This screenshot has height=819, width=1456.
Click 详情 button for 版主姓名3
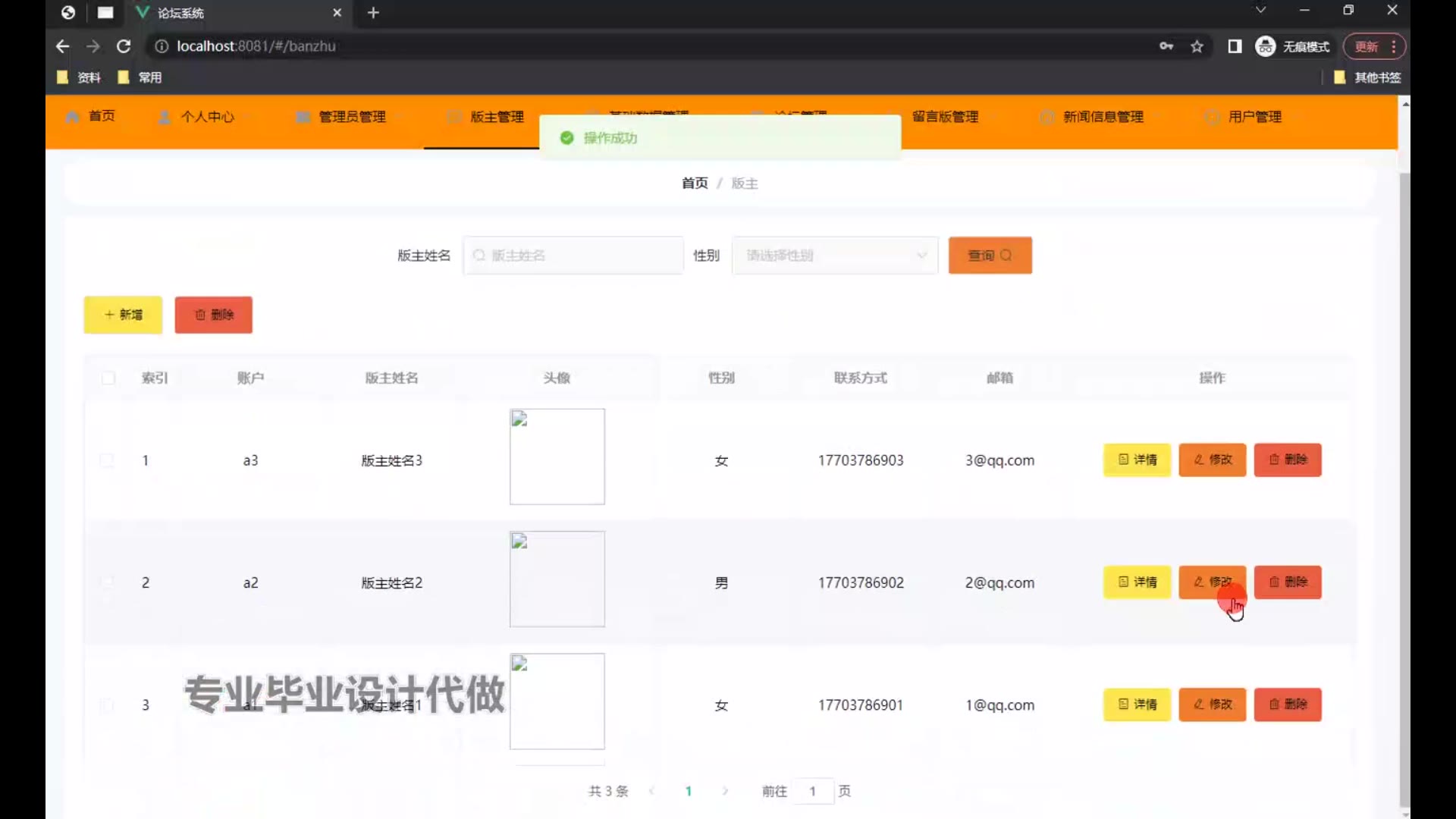pos(1137,460)
